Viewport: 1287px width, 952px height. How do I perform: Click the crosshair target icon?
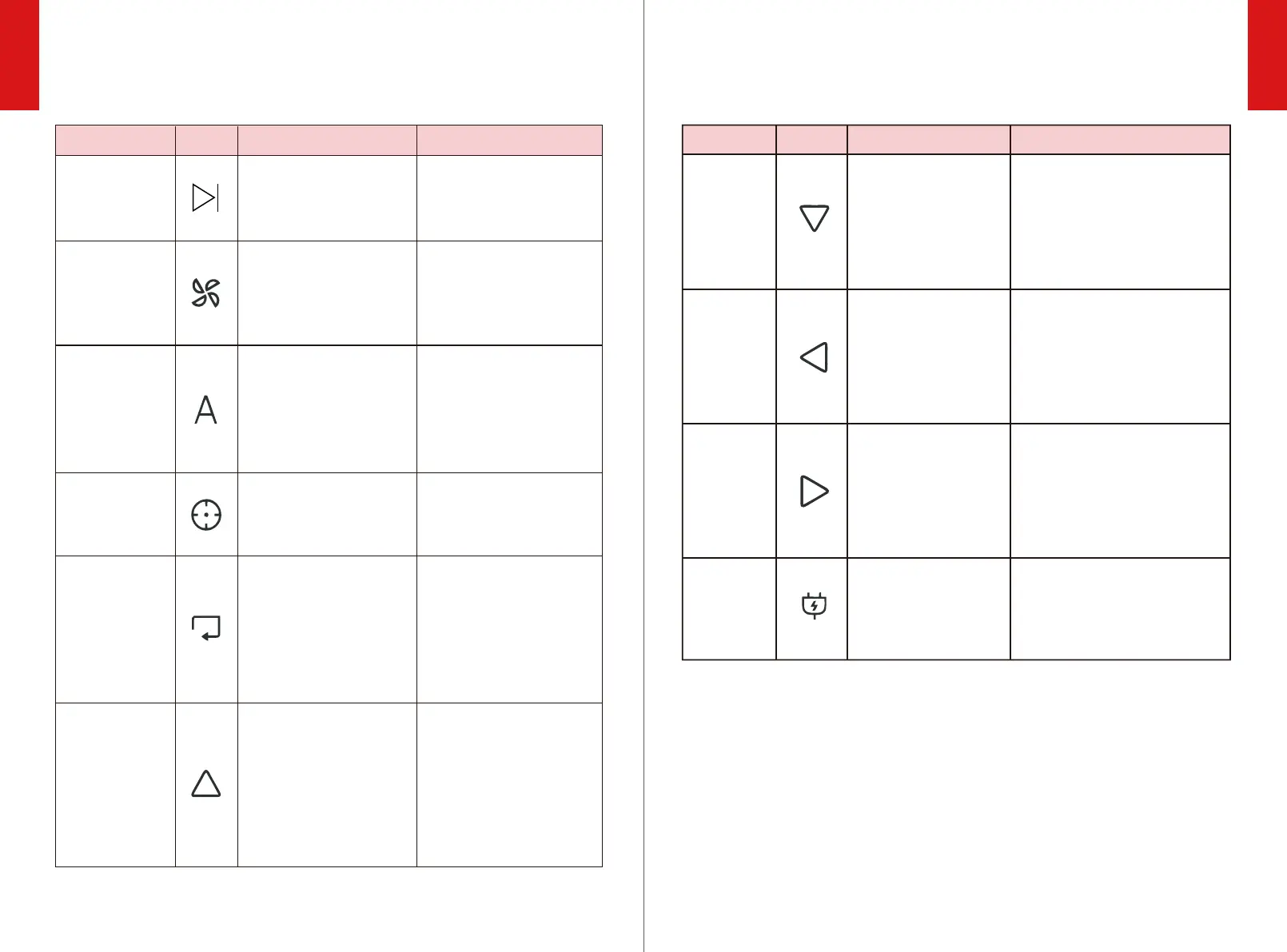(206, 515)
